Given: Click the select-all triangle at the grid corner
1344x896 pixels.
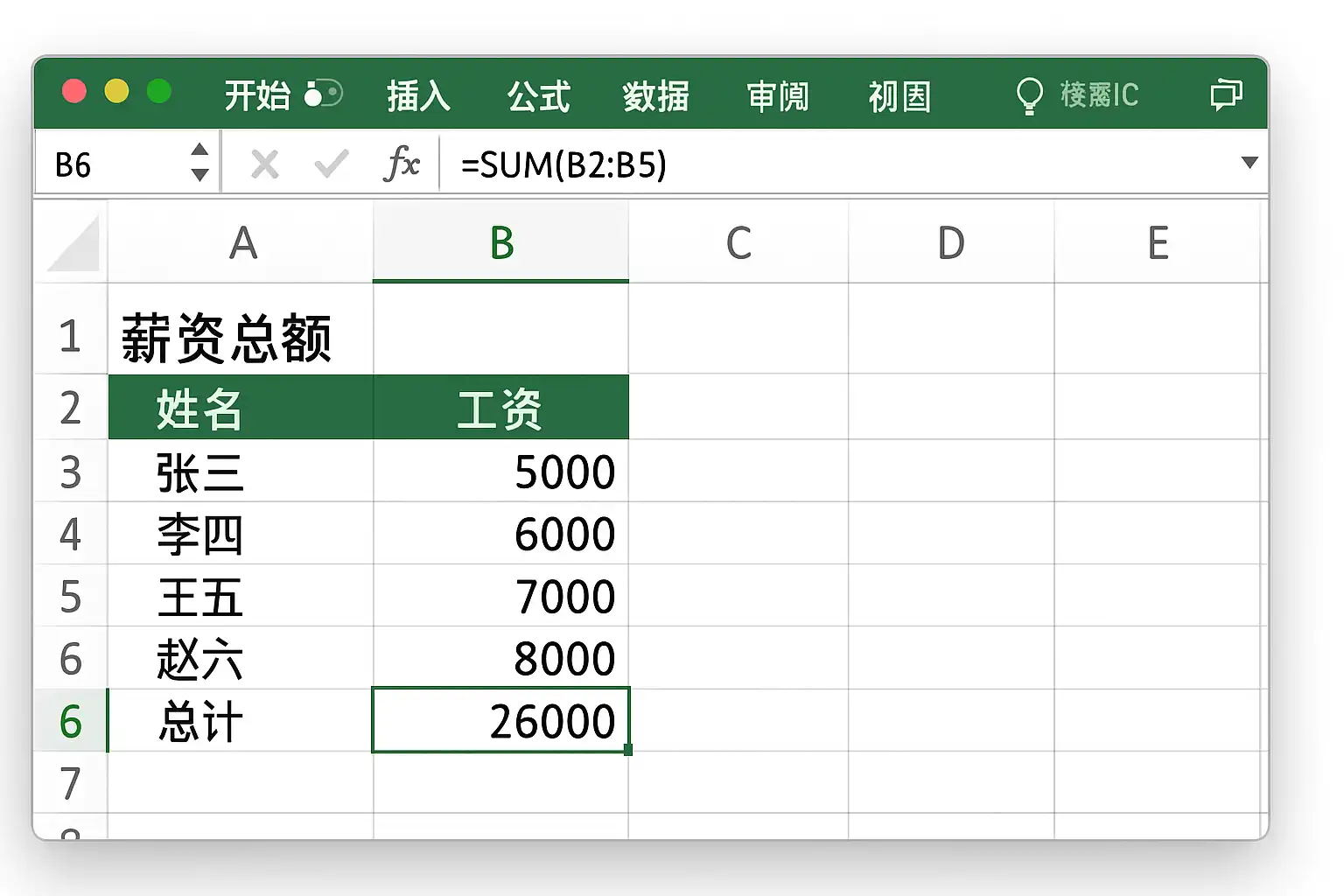Looking at the screenshot, I should 74,245.
